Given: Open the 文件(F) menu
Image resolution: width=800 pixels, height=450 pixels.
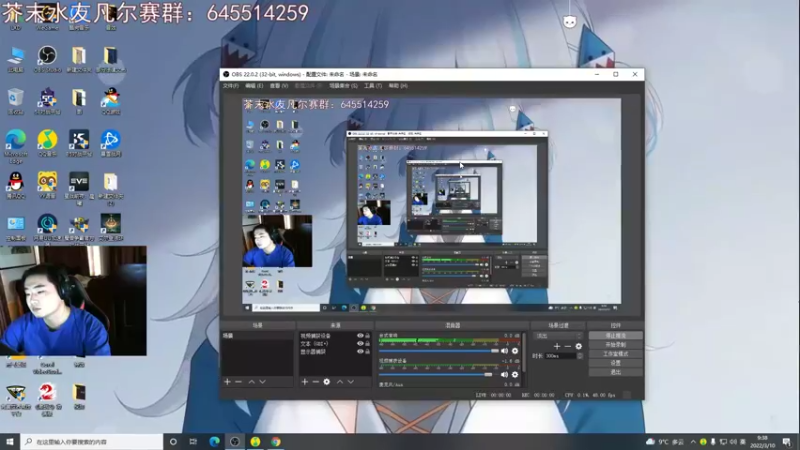Looking at the screenshot, I should (x=231, y=86).
